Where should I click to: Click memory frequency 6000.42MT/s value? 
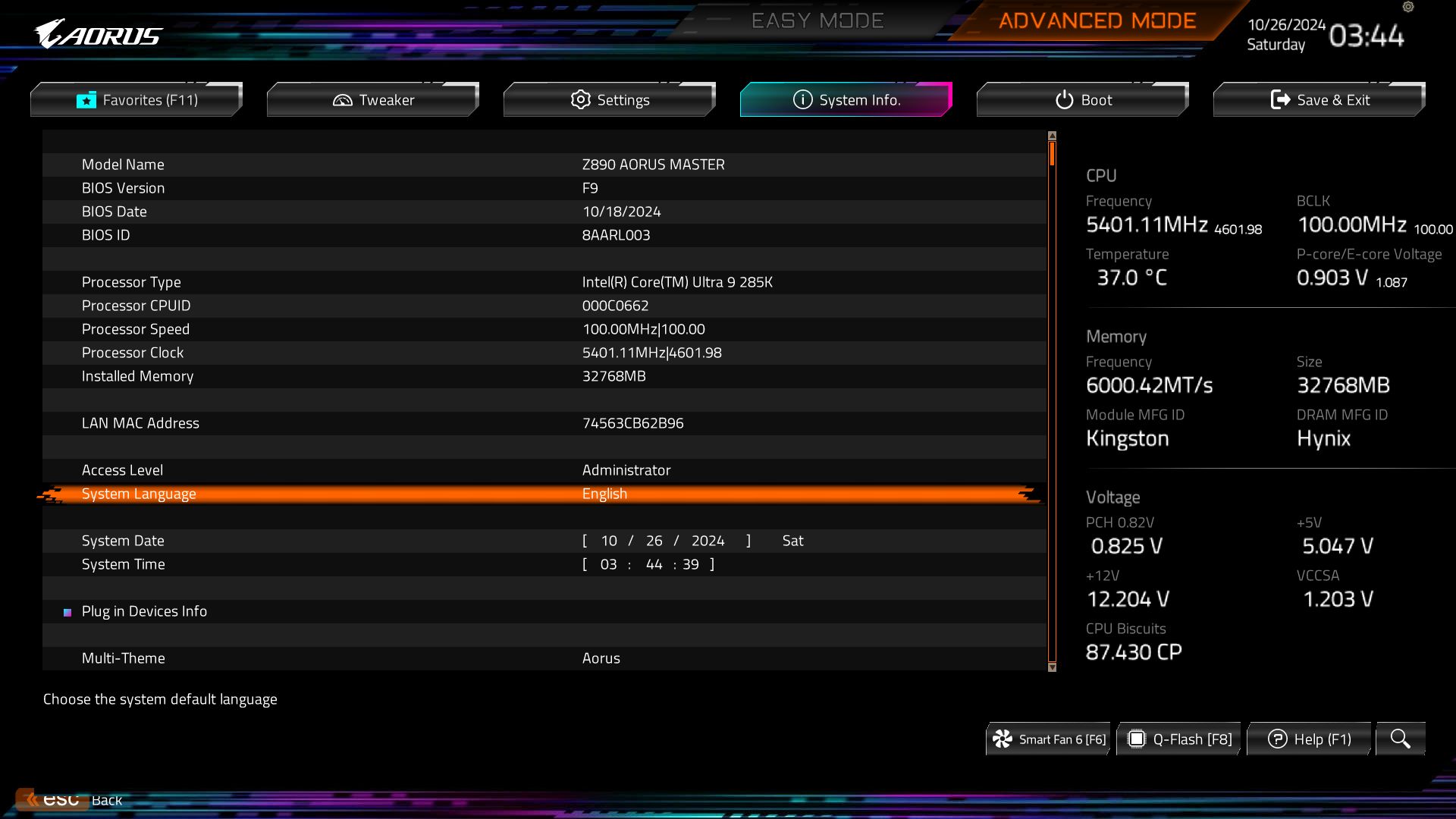pos(1149,385)
